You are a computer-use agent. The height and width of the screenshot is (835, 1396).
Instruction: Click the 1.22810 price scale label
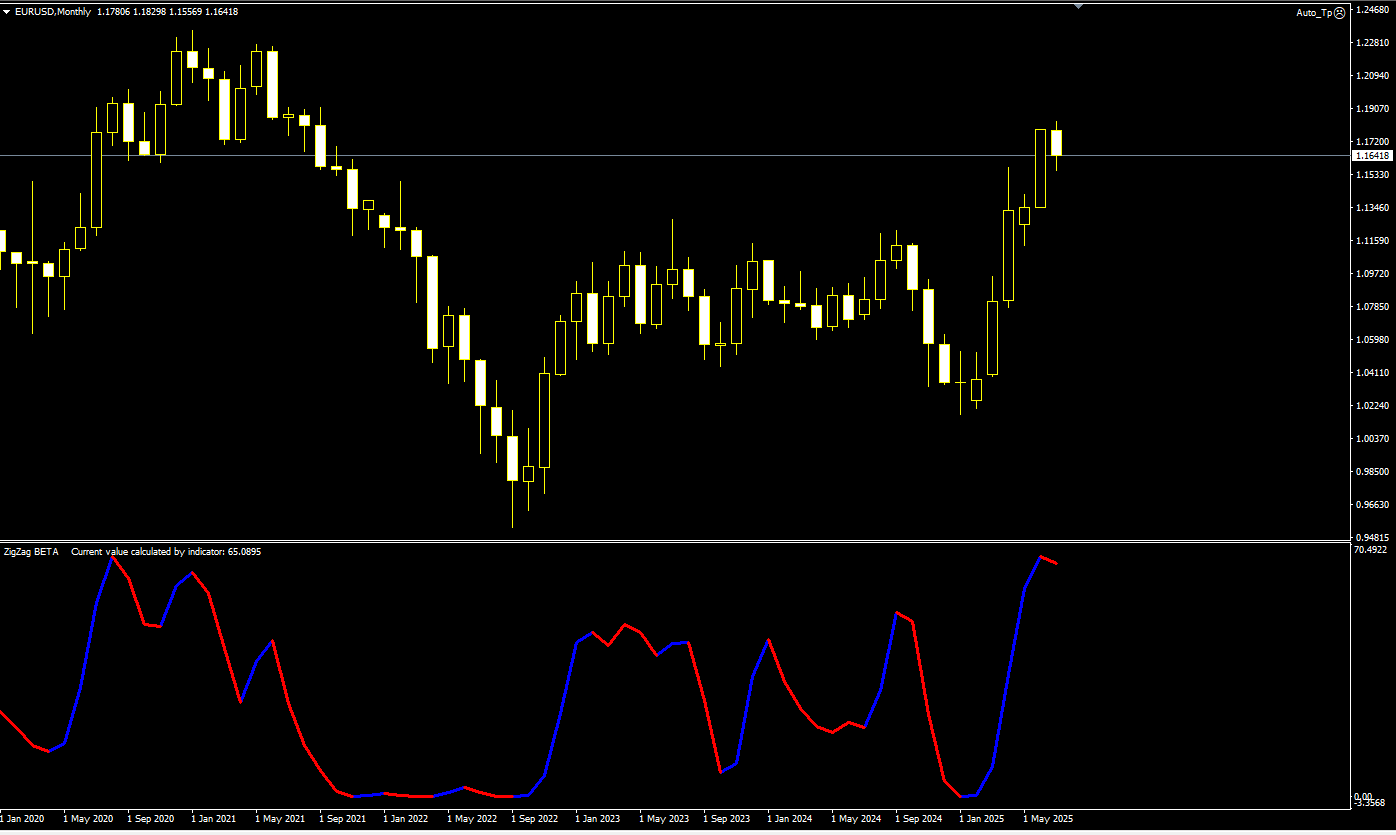[1373, 43]
